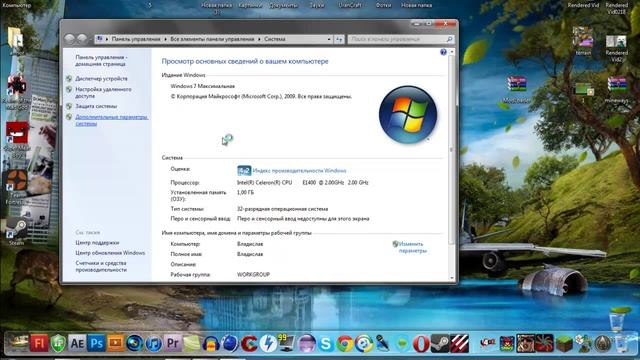Click Изменить параметры link

coord(412,247)
